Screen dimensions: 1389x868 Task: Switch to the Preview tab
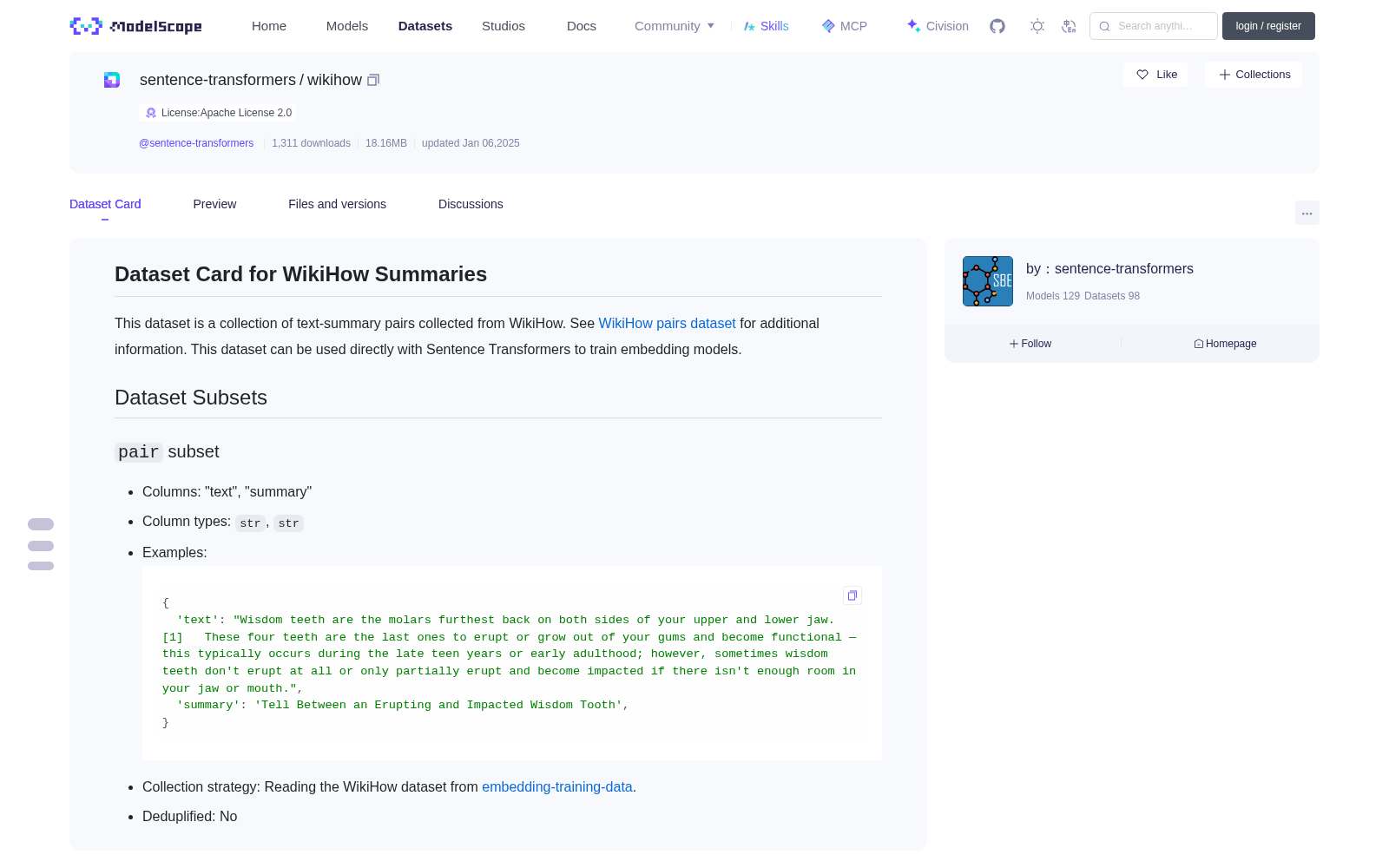tap(214, 204)
